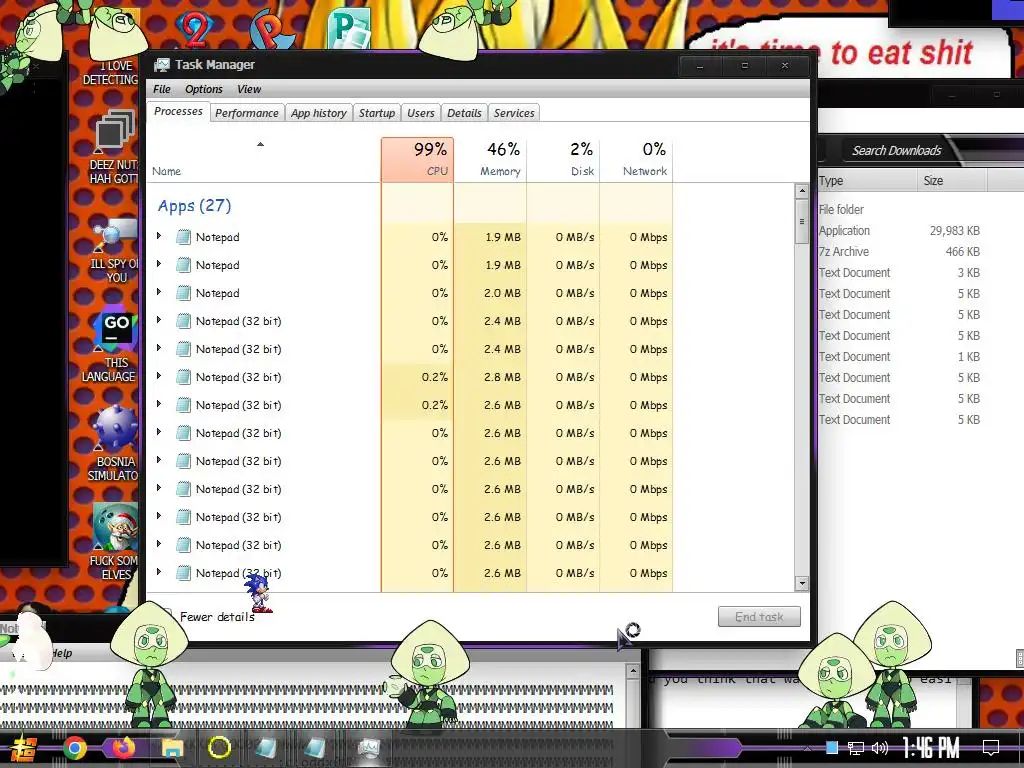Viewport: 1024px width, 768px height.
Task: Click the network icon in system tray
Action: tap(856, 748)
